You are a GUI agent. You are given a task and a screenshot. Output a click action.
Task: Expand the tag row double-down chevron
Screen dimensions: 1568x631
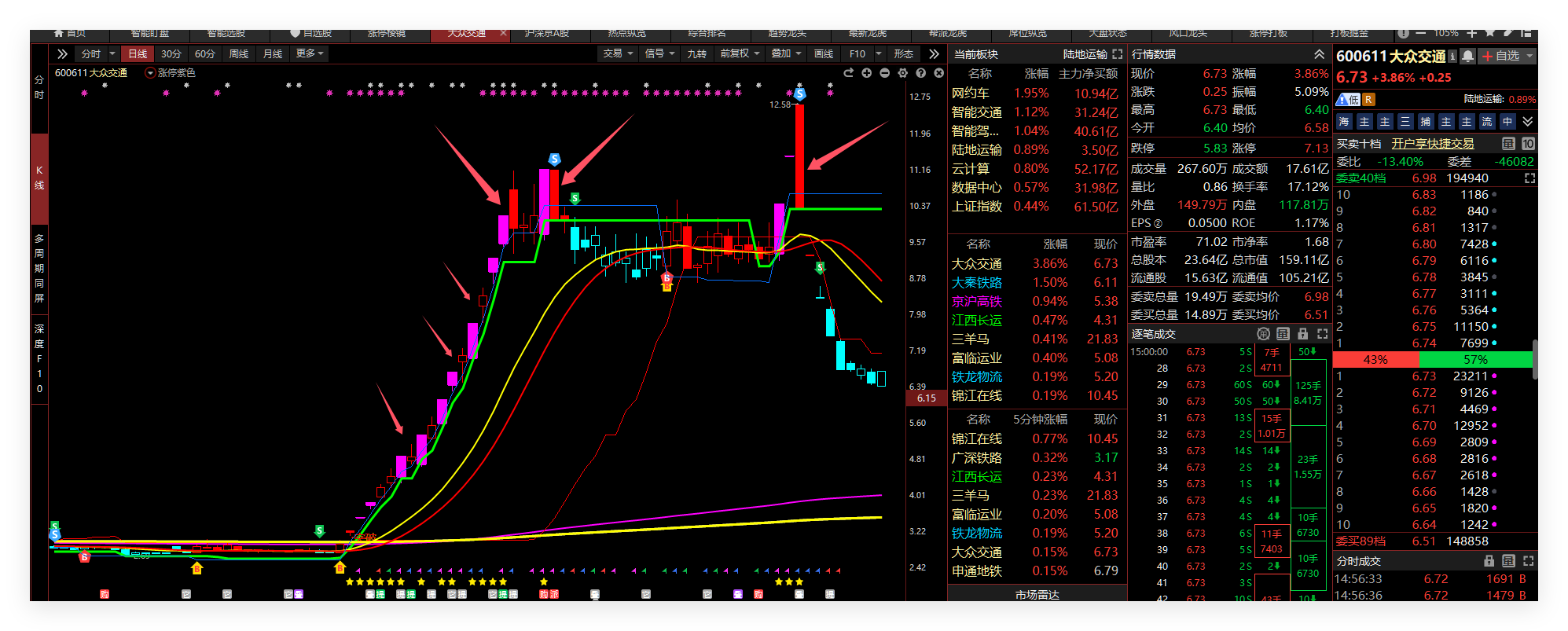point(1527,122)
